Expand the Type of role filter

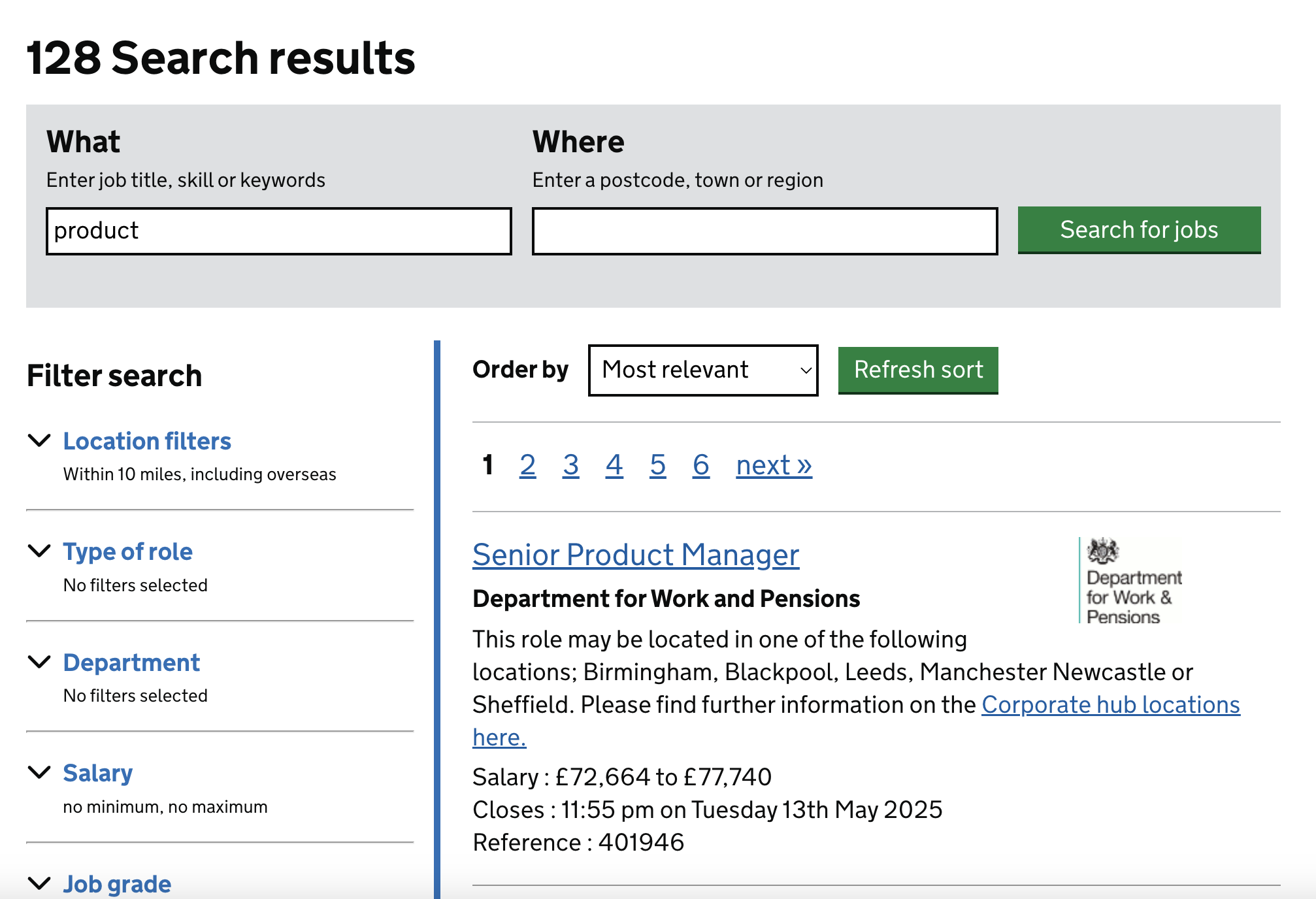tap(128, 552)
